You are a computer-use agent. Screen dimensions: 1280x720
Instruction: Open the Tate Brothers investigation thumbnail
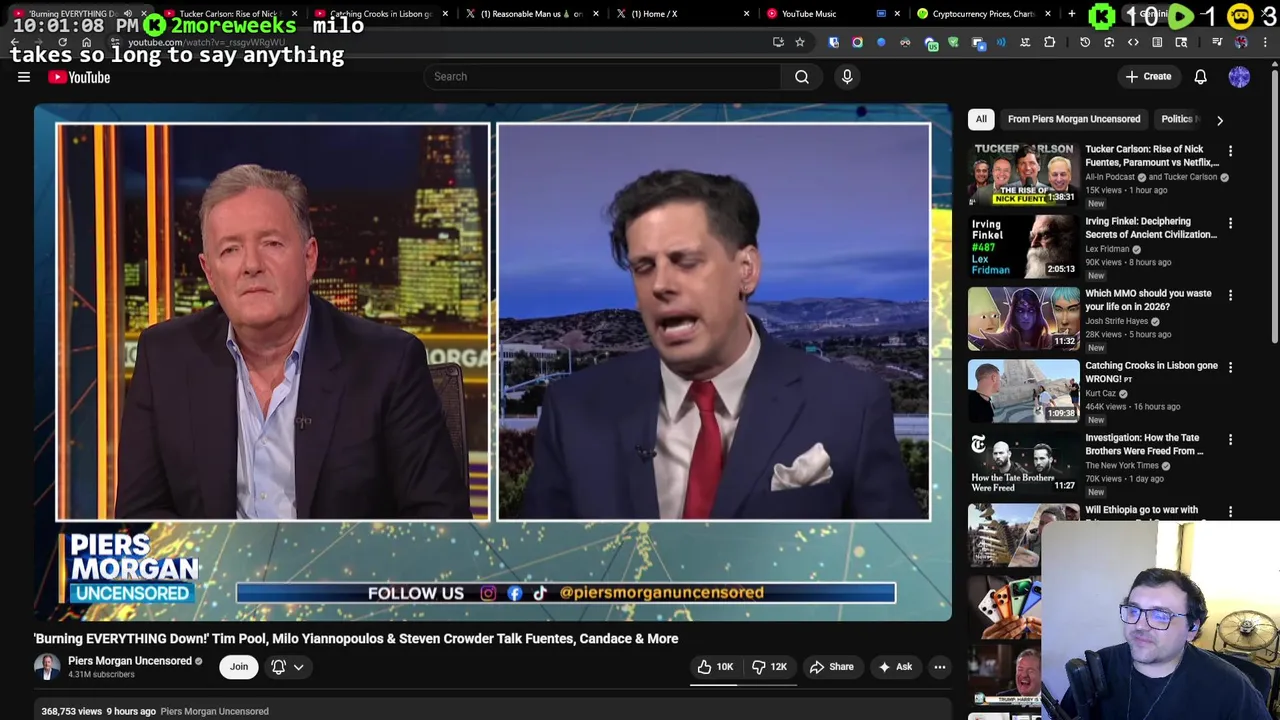coord(1023,462)
